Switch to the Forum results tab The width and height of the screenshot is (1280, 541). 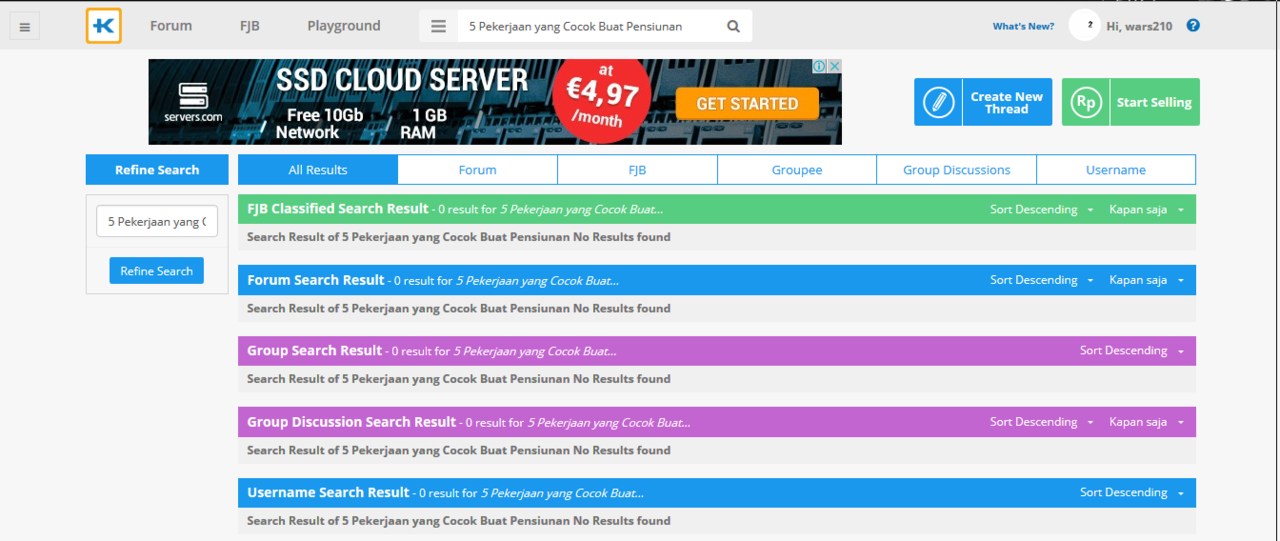478,170
